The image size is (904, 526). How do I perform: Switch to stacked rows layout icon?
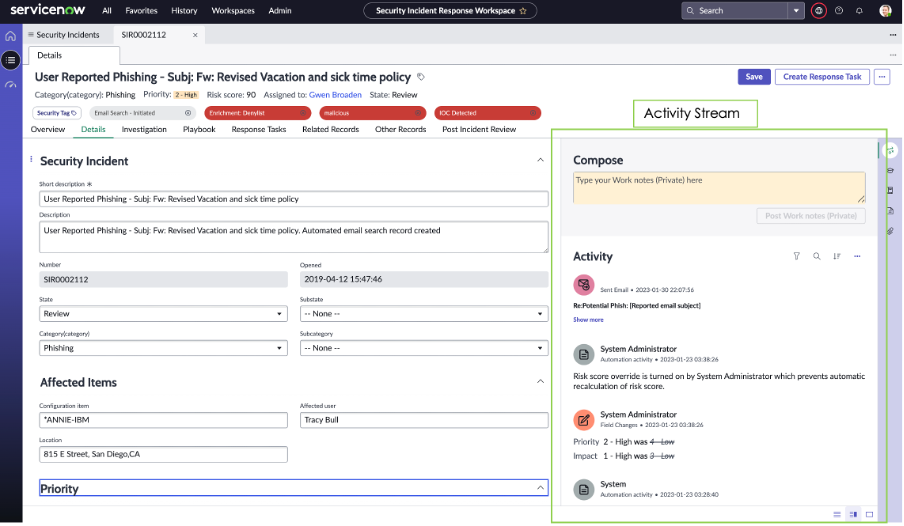[x=837, y=514]
